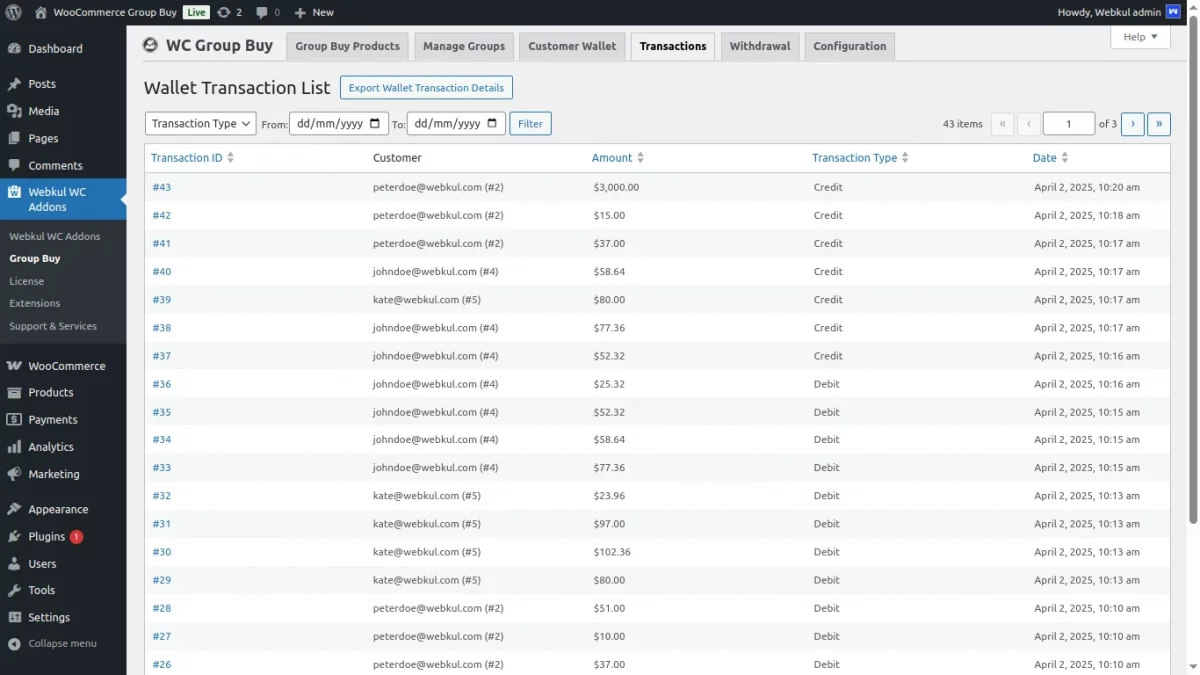Click the Marketing megaphone icon
Screen dimensions: 1200x675
pyautogui.click(x=16, y=473)
